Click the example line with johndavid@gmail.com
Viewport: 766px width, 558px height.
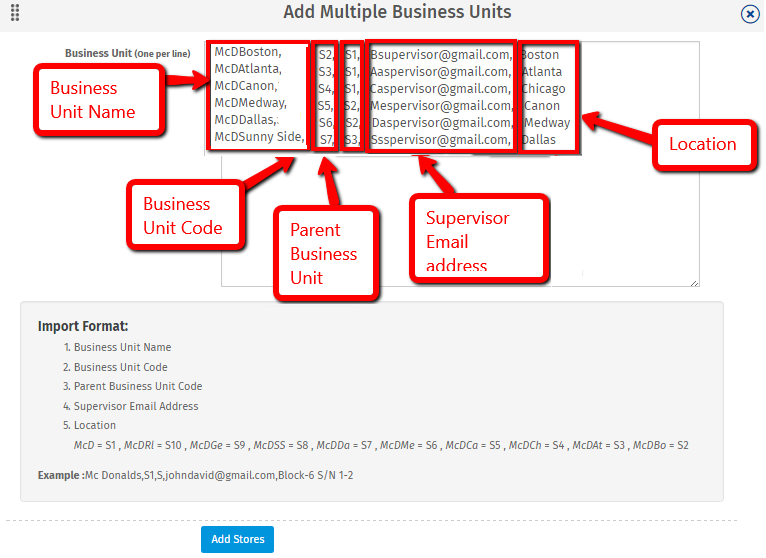point(195,475)
